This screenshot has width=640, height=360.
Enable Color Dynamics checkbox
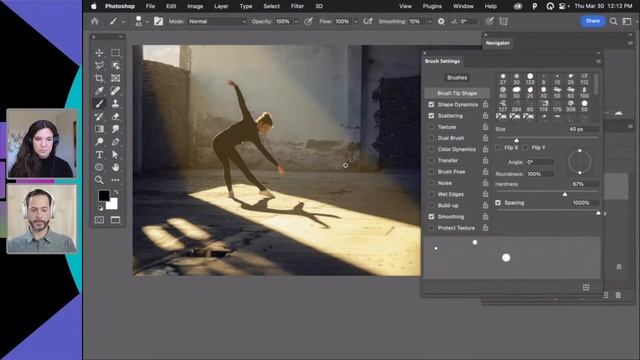coord(431,149)
